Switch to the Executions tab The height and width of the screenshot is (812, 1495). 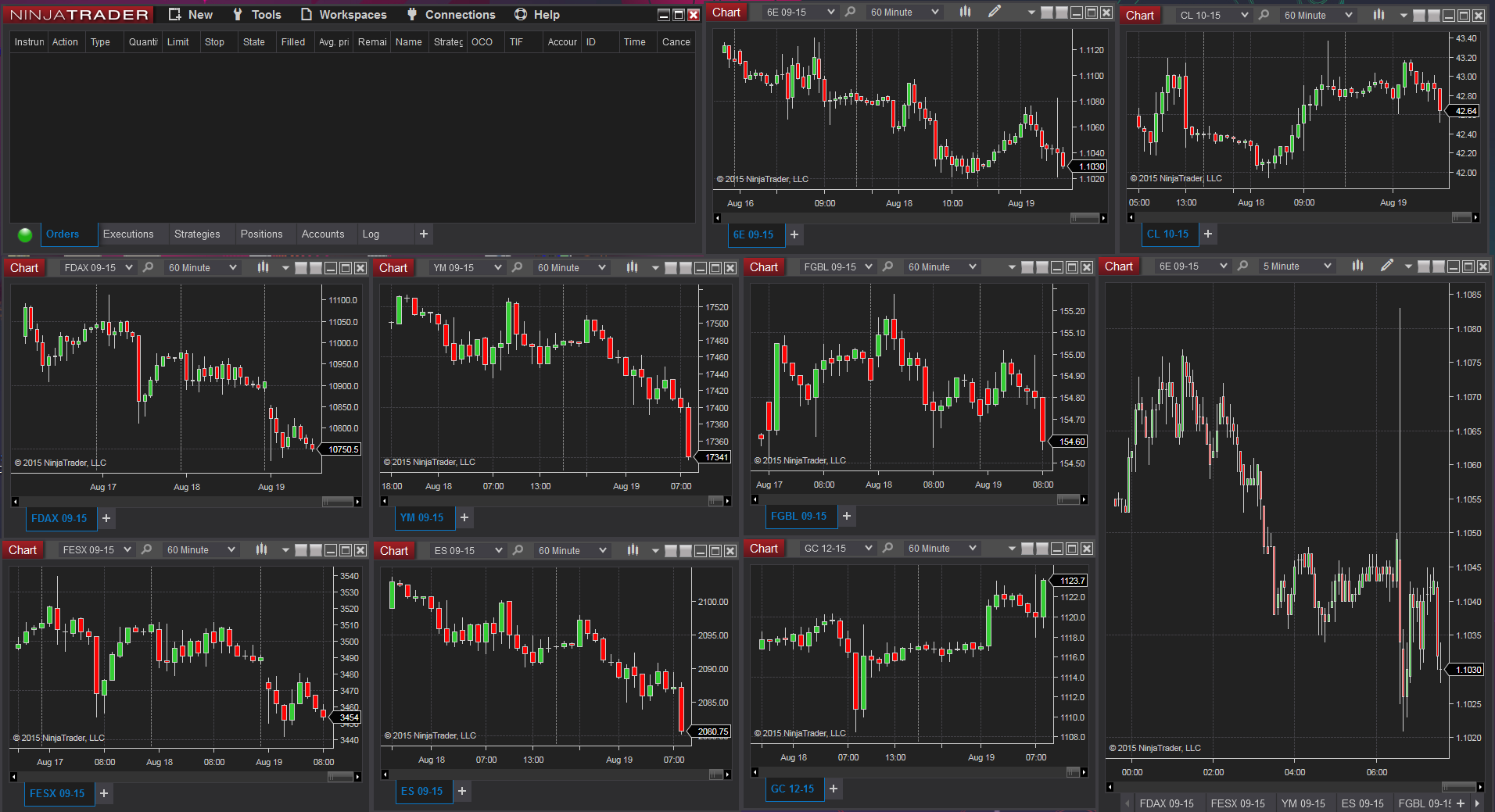tap(128, 234)
